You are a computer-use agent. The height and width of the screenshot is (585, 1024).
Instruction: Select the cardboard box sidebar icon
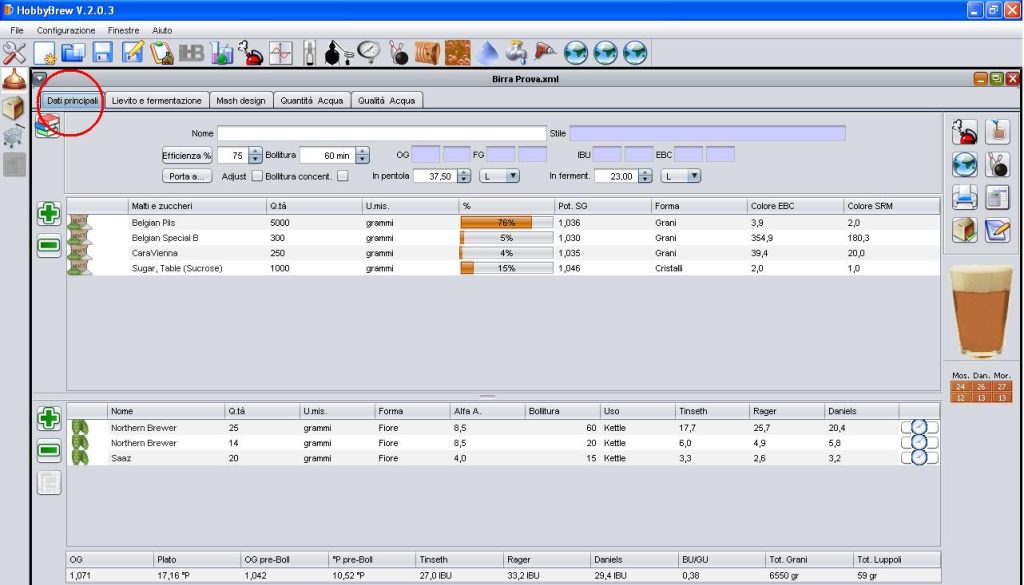click(x=13, y=108)
